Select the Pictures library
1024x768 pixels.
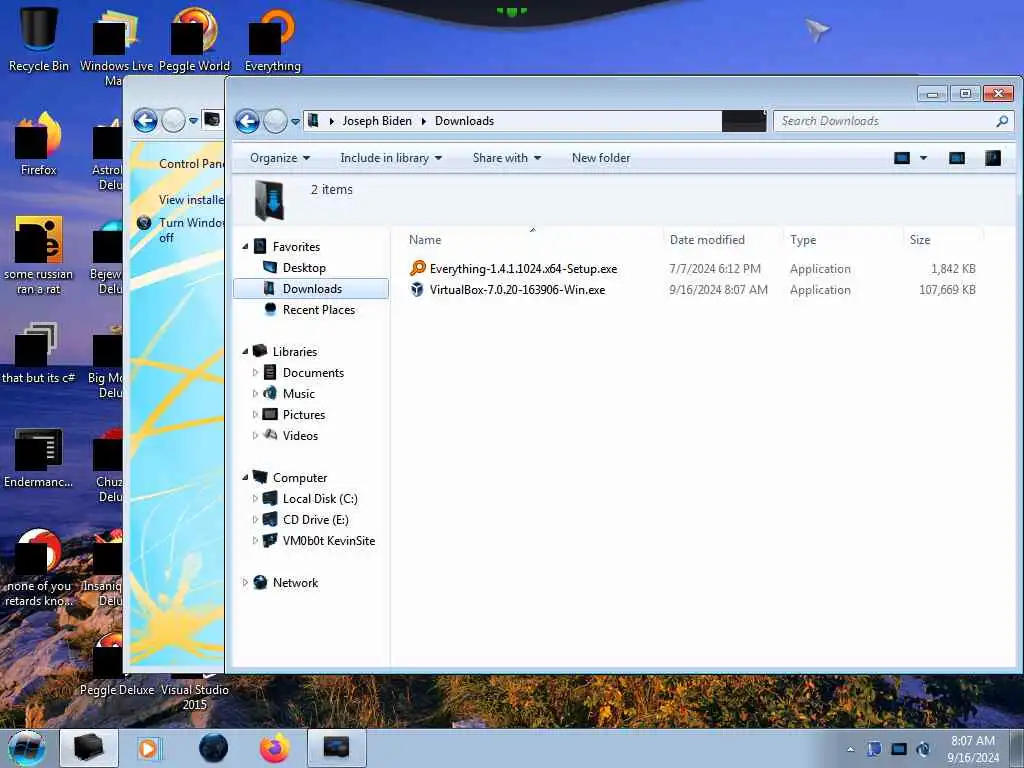(304, 414)
